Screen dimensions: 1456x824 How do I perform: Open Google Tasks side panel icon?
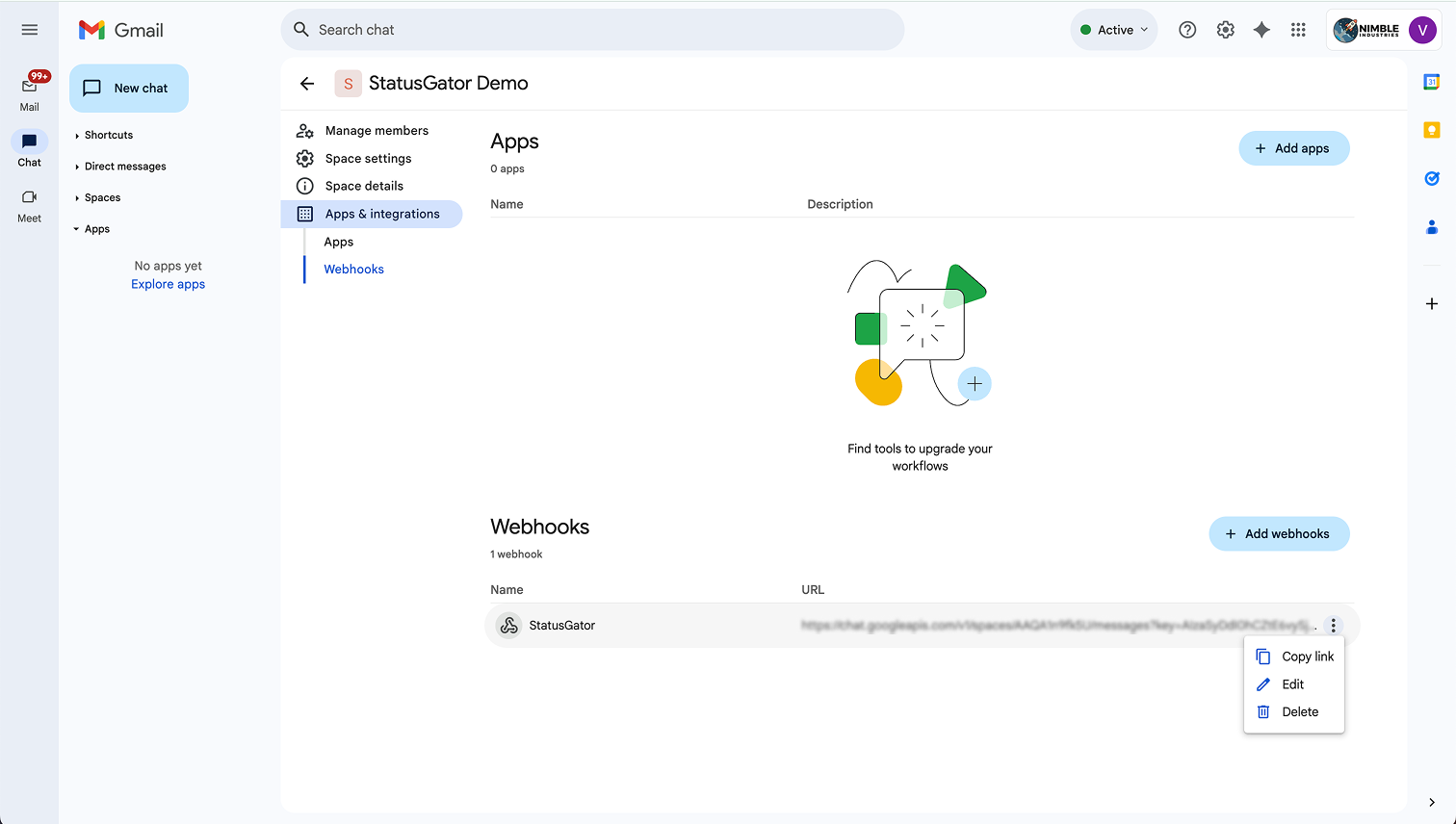[1432, 178]
